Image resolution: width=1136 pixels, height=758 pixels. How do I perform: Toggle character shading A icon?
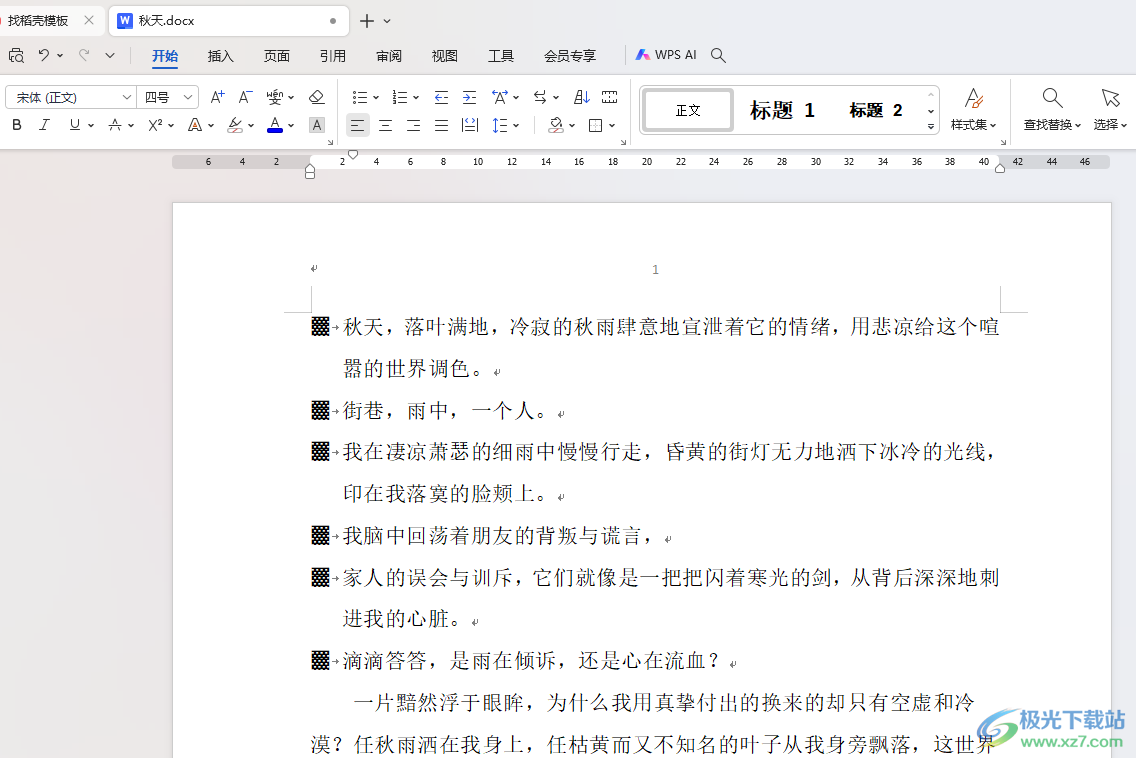point(317,125)
